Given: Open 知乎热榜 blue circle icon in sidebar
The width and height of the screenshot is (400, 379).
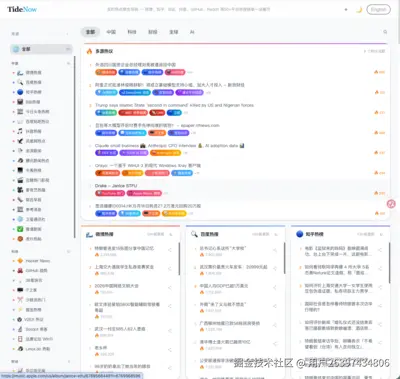Looking at the screenshot, I should coord(20,92).
